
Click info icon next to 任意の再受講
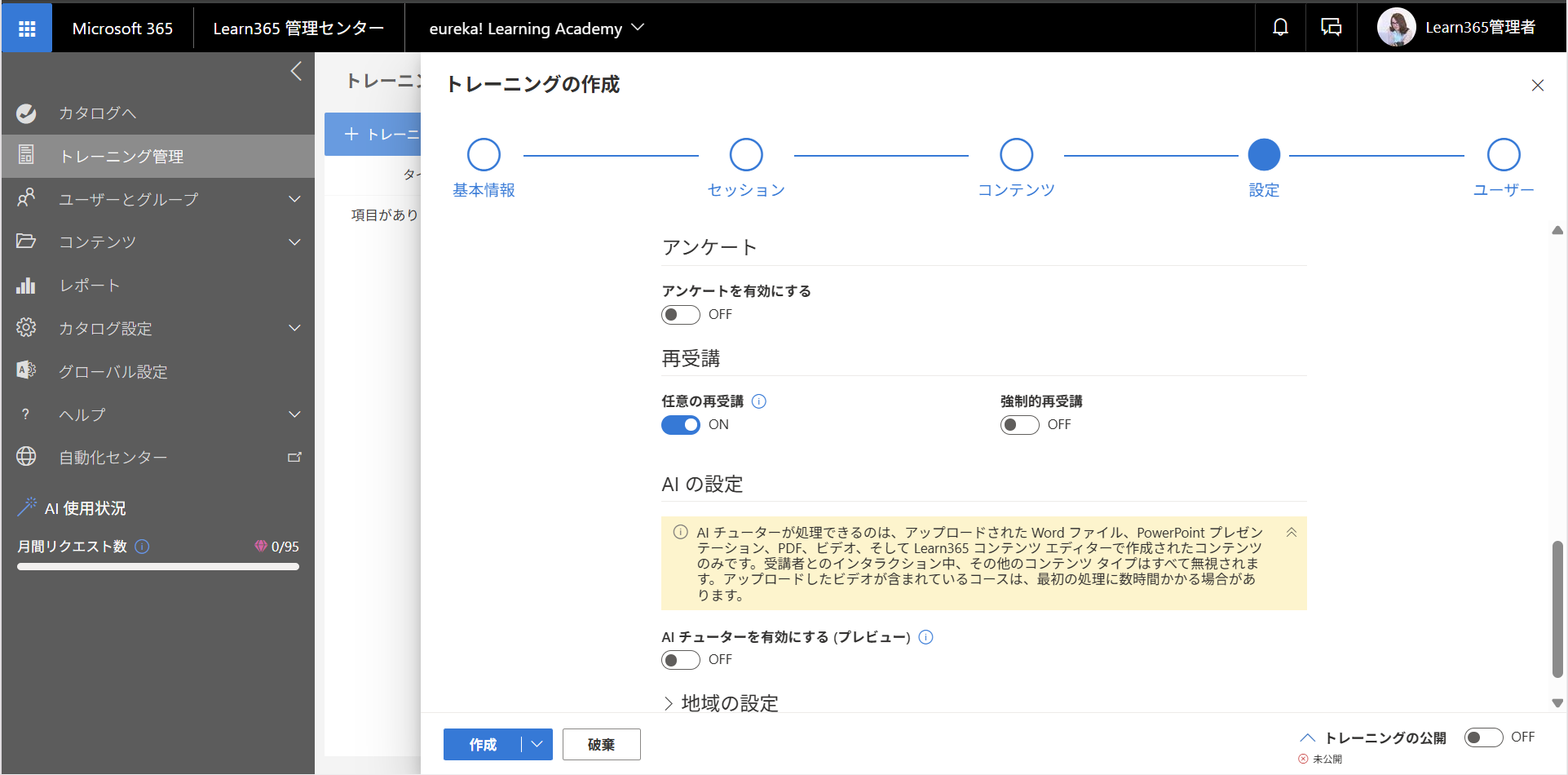pyautogui.click(x=758, y=401)
